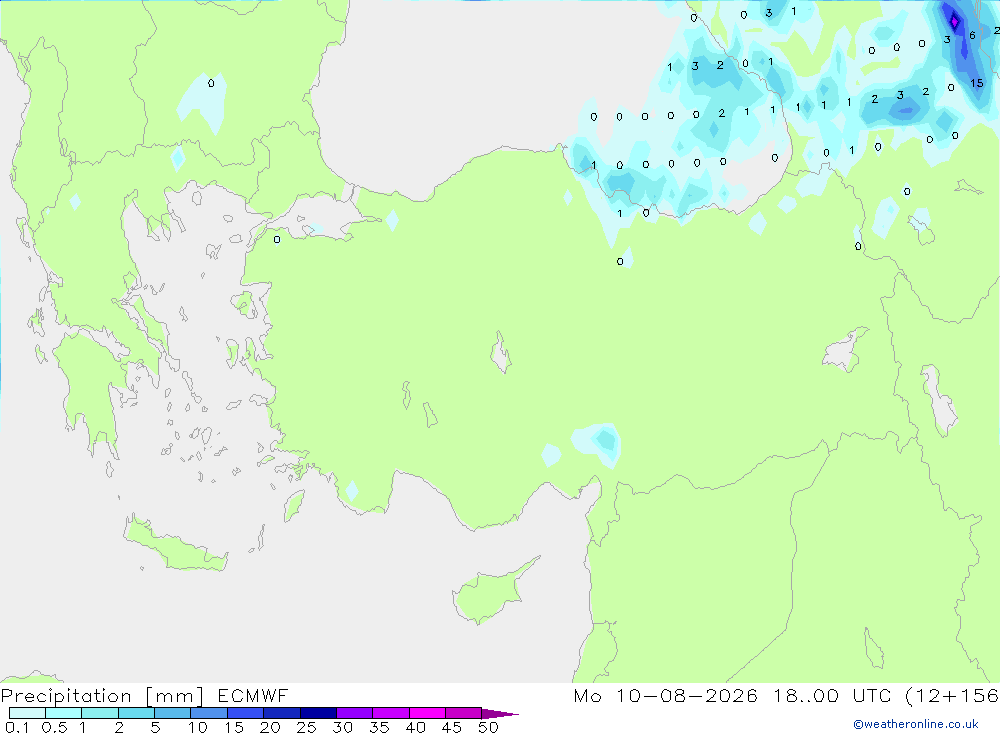
Task: Click the 'Precipitation [mm]' title text
Action: pos(102,695)
